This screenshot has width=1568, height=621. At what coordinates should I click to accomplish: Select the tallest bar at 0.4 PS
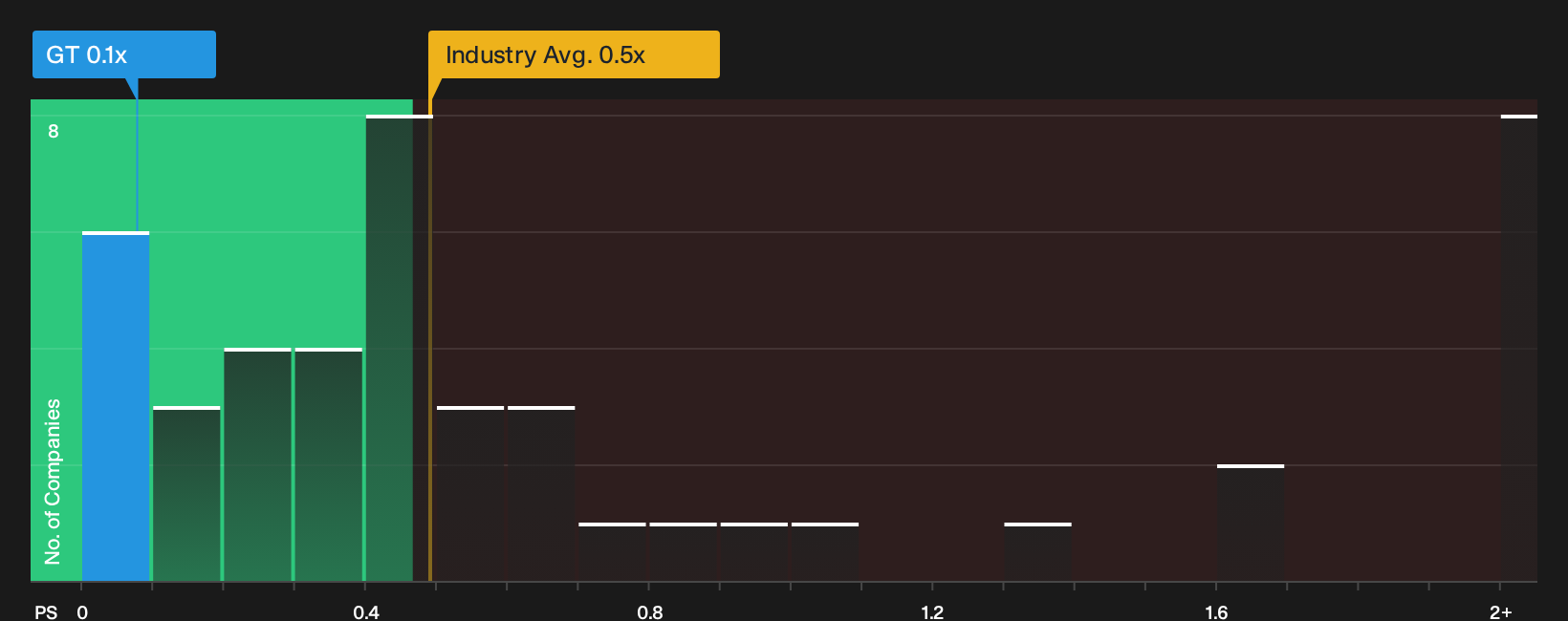tap(400, 348)
